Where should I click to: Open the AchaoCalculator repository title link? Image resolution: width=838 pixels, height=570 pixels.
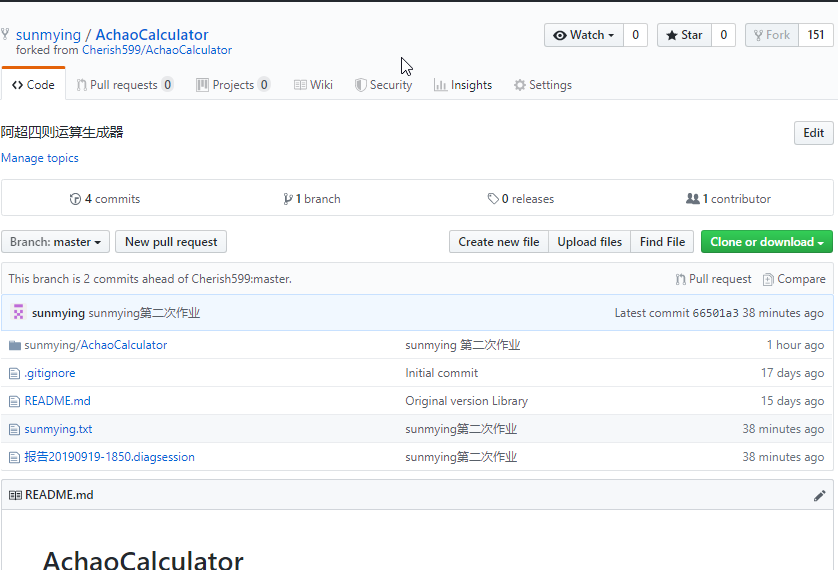(152, 35)
